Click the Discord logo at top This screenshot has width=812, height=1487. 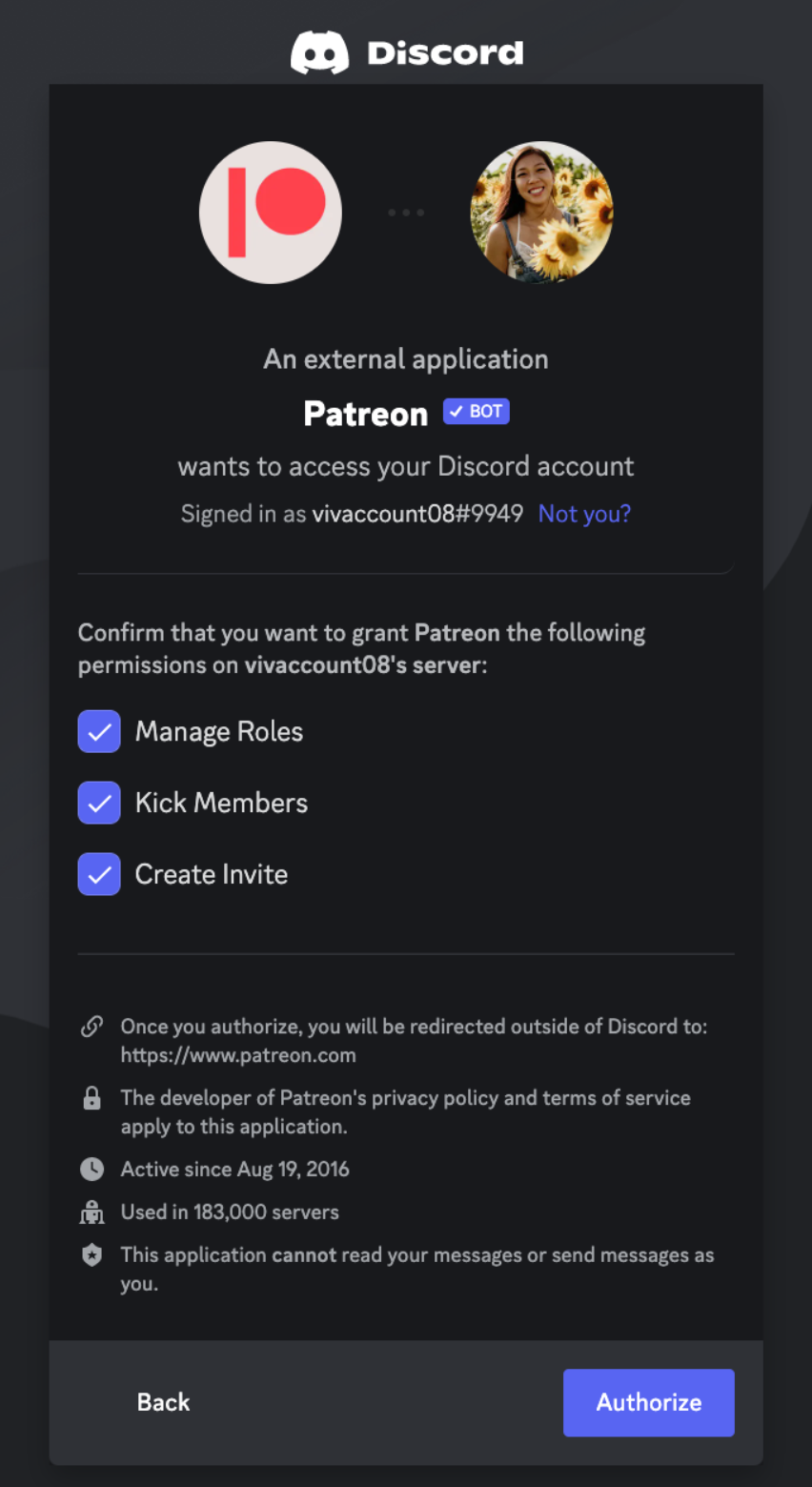point(320,52)
